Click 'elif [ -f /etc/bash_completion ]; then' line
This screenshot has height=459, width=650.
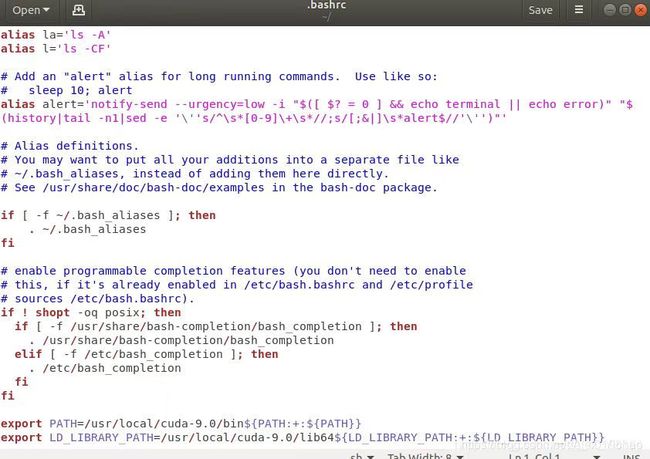coord(146,355)
